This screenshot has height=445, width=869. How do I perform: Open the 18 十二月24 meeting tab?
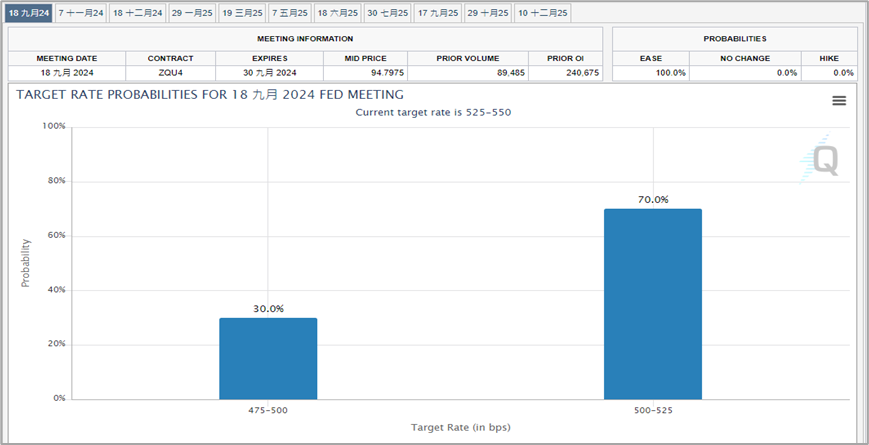click(138, 13)
